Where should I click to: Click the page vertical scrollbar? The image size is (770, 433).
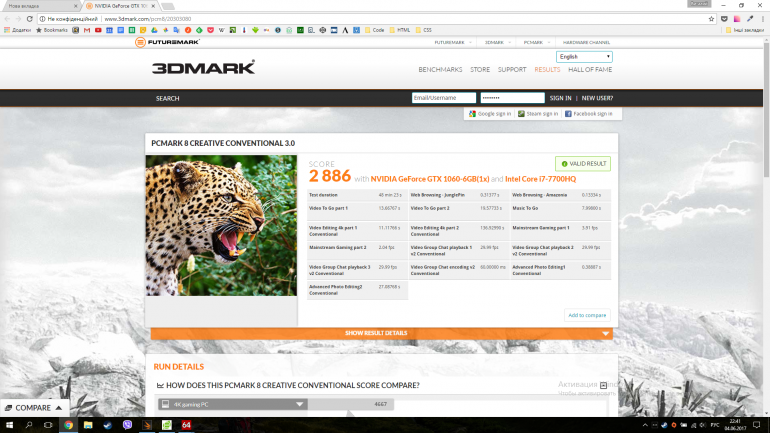click(766, 110)
